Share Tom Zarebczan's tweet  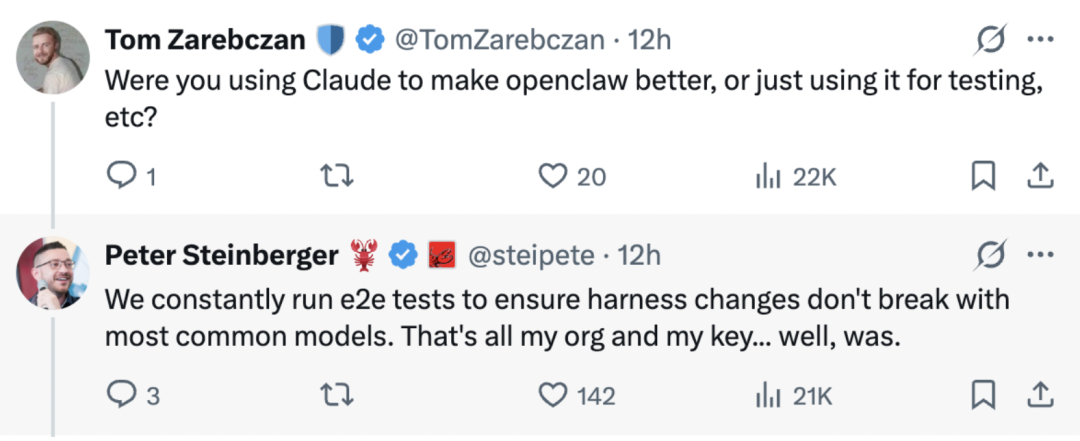point(1040,177)
